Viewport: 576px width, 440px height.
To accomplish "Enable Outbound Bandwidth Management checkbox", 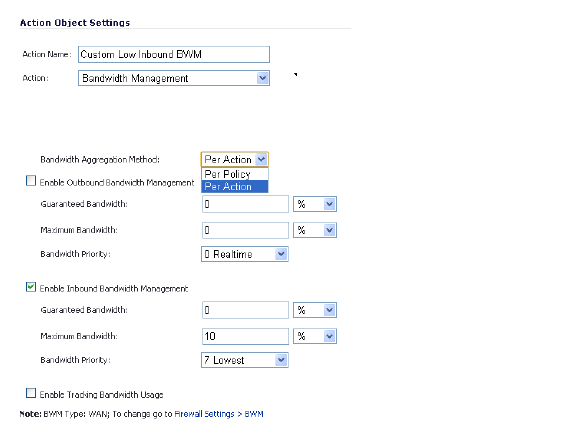I will [x=31, y=181].
